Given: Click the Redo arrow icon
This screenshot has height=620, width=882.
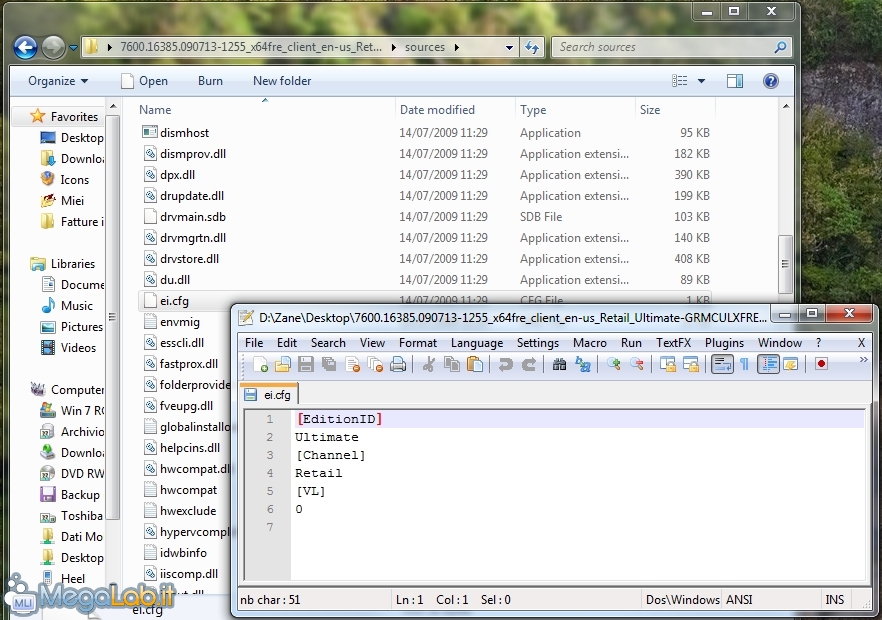Looking at the screenshot, I should (x=529, y=365).
